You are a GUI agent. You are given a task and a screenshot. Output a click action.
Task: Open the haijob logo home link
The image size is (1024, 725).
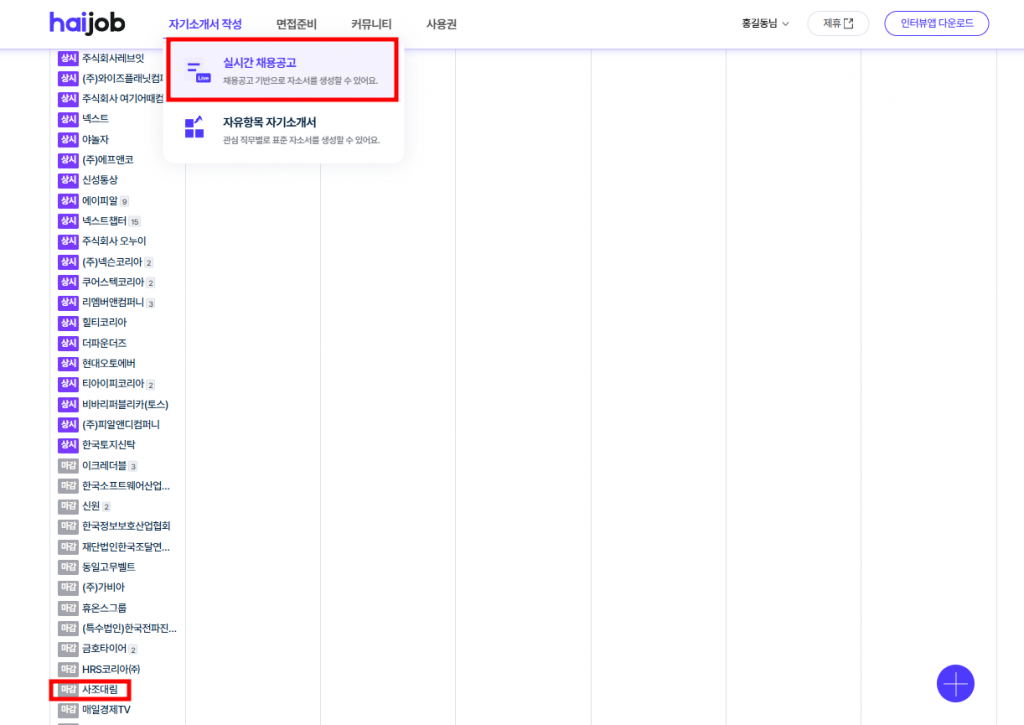point(88,23)
